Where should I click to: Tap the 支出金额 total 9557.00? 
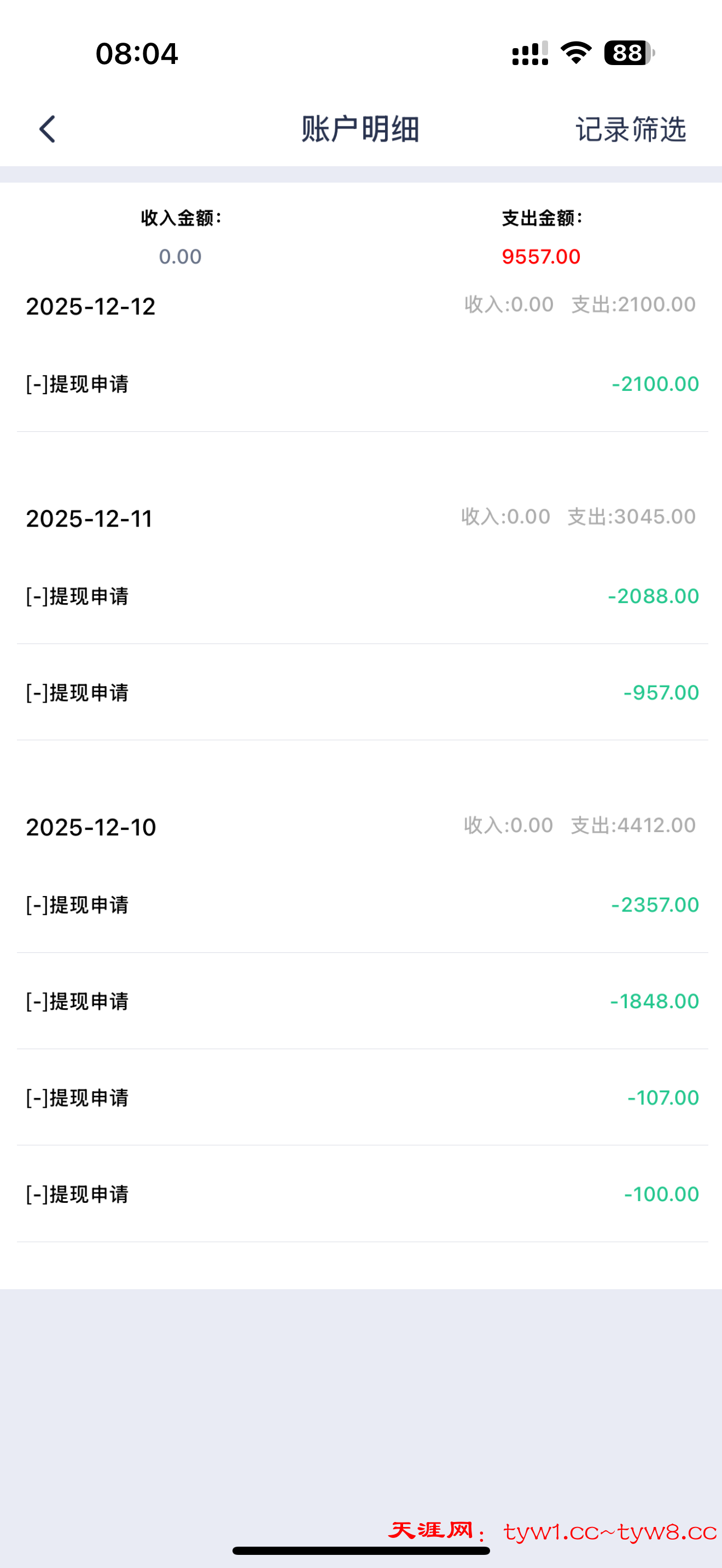tap(541, 256)
